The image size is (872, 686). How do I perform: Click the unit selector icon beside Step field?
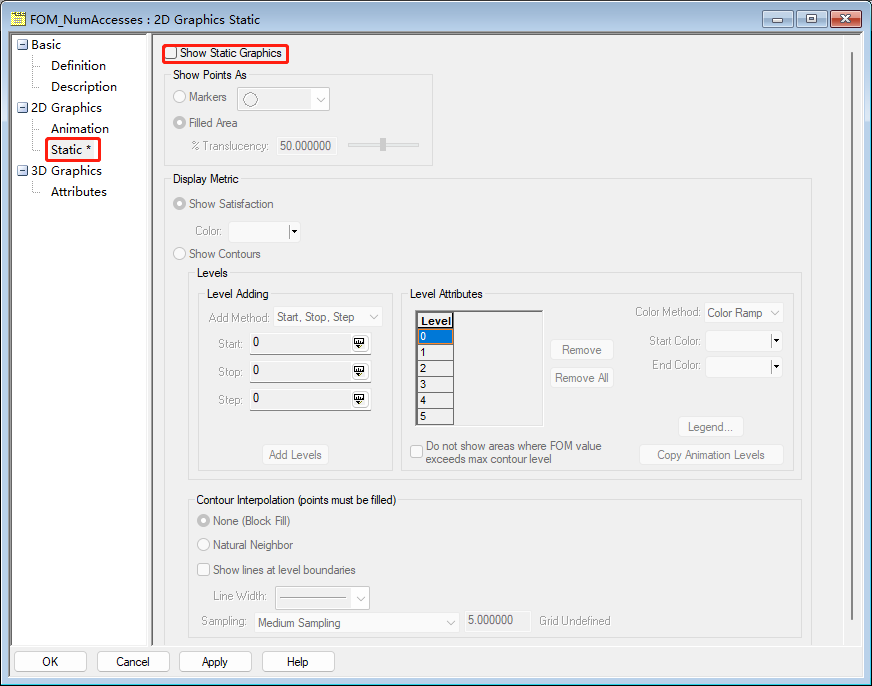360,399
